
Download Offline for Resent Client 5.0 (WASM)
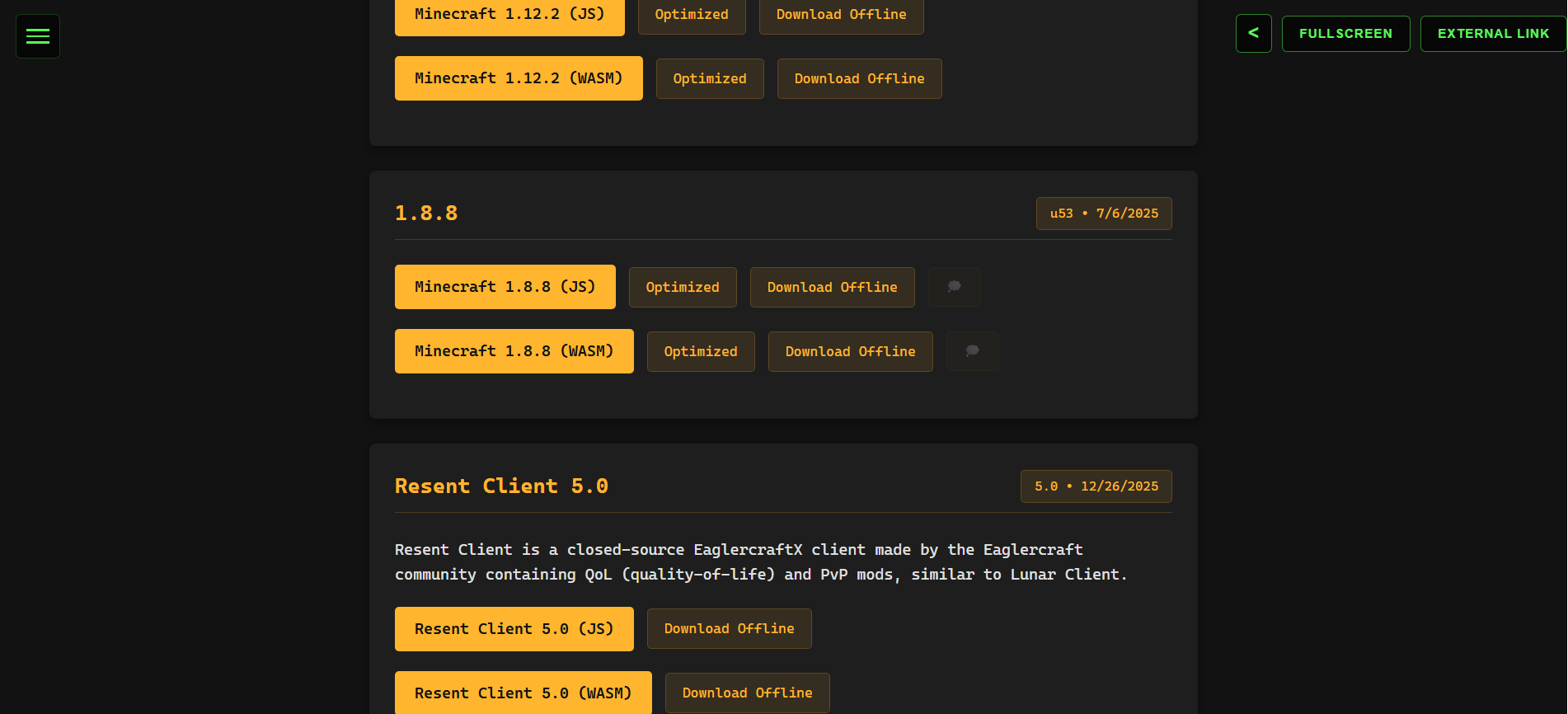click(747, 693)
